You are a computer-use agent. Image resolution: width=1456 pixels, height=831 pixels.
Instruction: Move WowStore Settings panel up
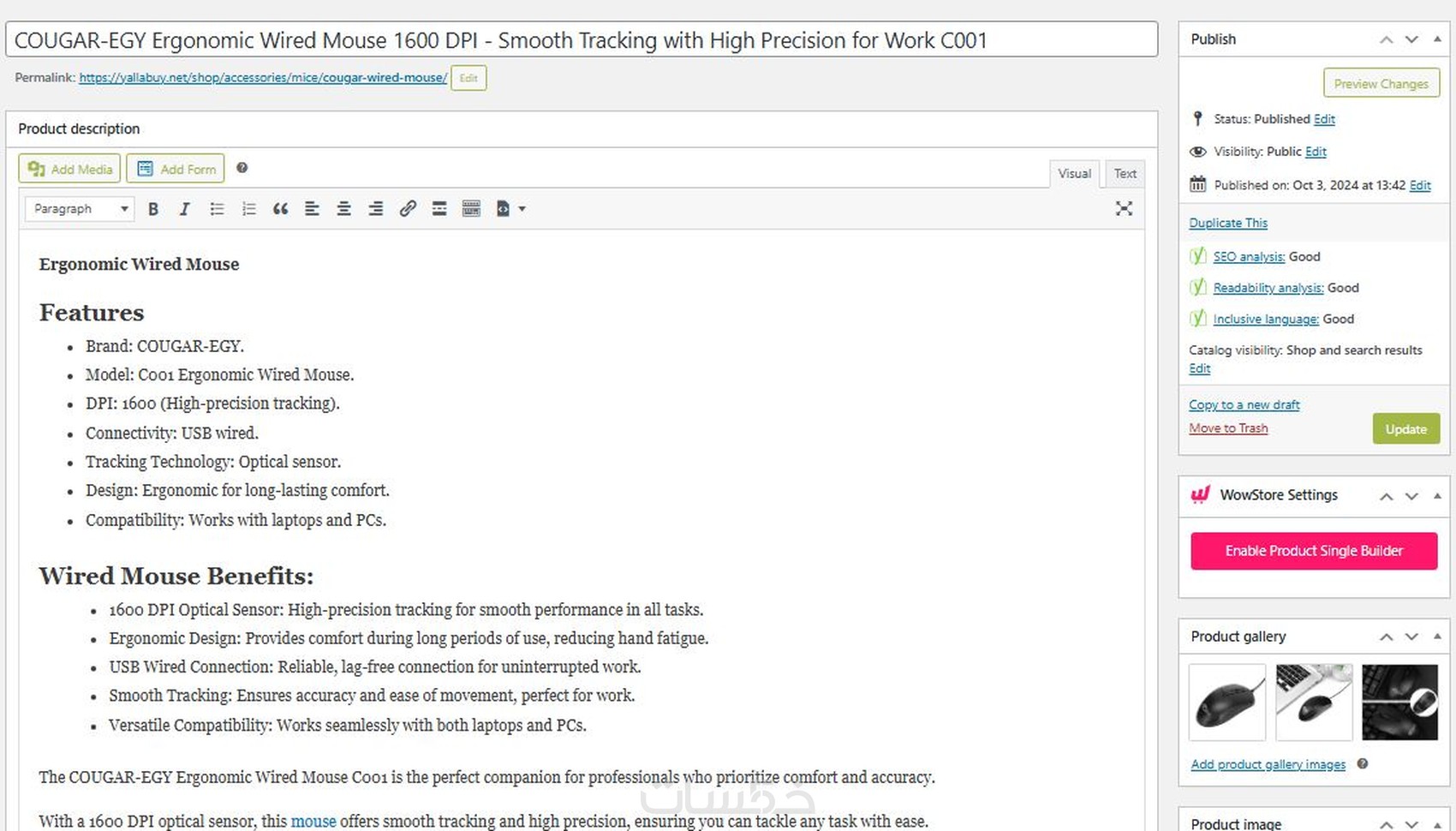(x=1386, y=495)
